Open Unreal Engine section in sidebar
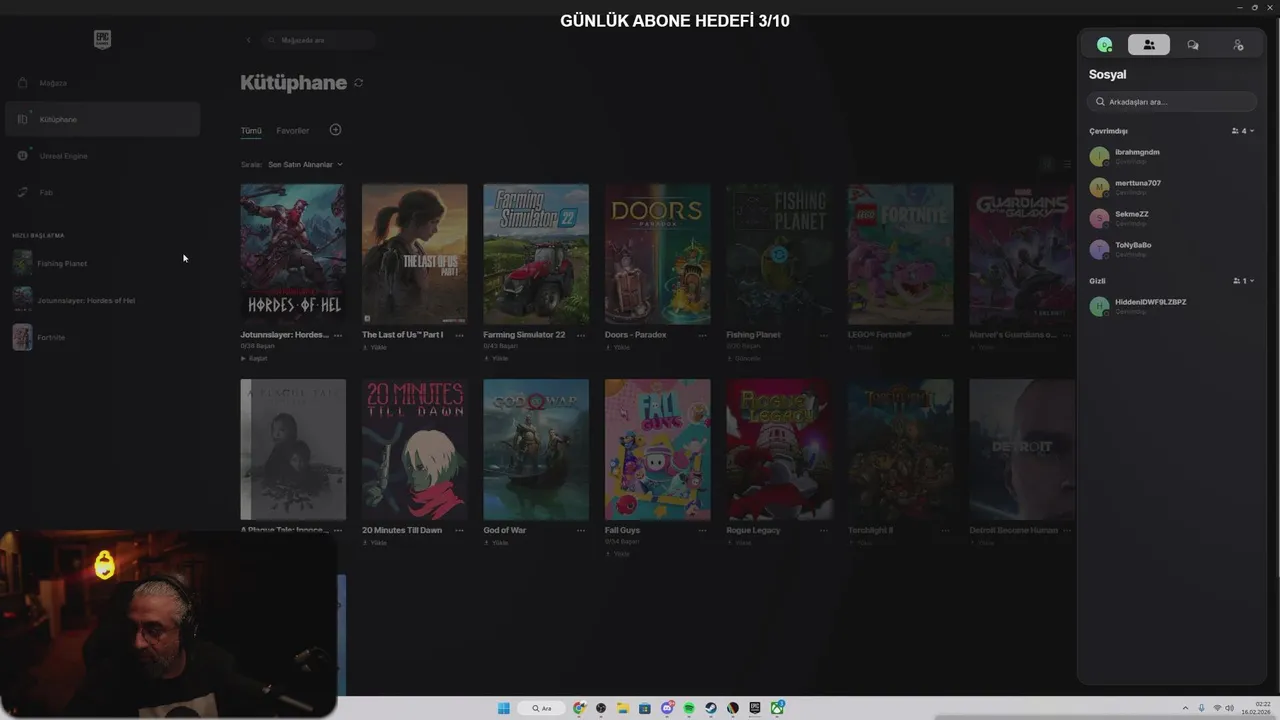Image resolution: width=1280 pixels, height=720 pixels. 102,156
